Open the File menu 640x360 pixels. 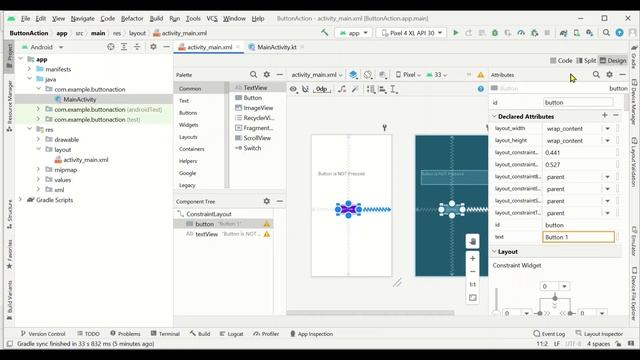(x=25, y=18)
